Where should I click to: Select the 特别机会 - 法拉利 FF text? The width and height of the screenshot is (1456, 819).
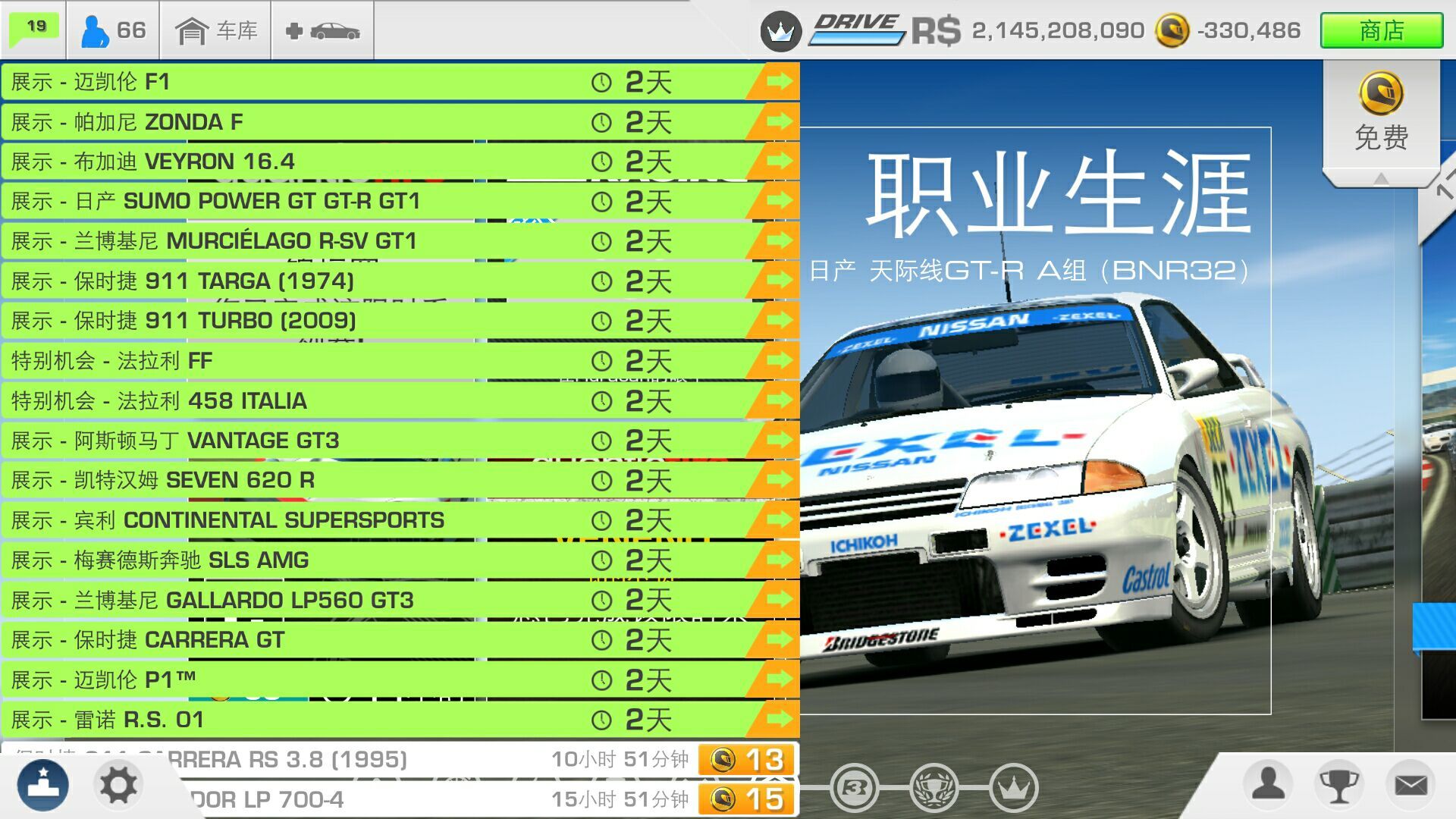tap(111, 361)
